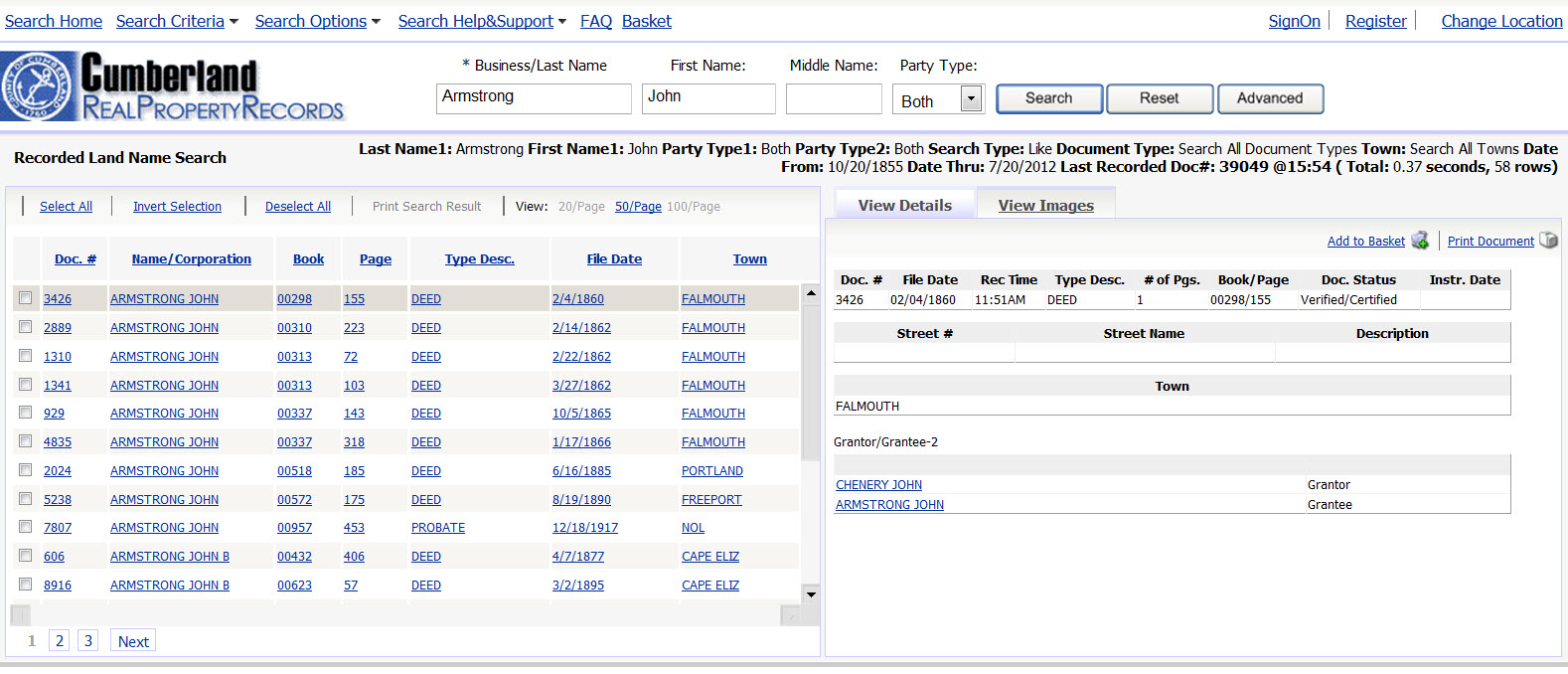This screenshot has height=674, width=1568.
Task: Go to results page 3
Action: point(88,640)
